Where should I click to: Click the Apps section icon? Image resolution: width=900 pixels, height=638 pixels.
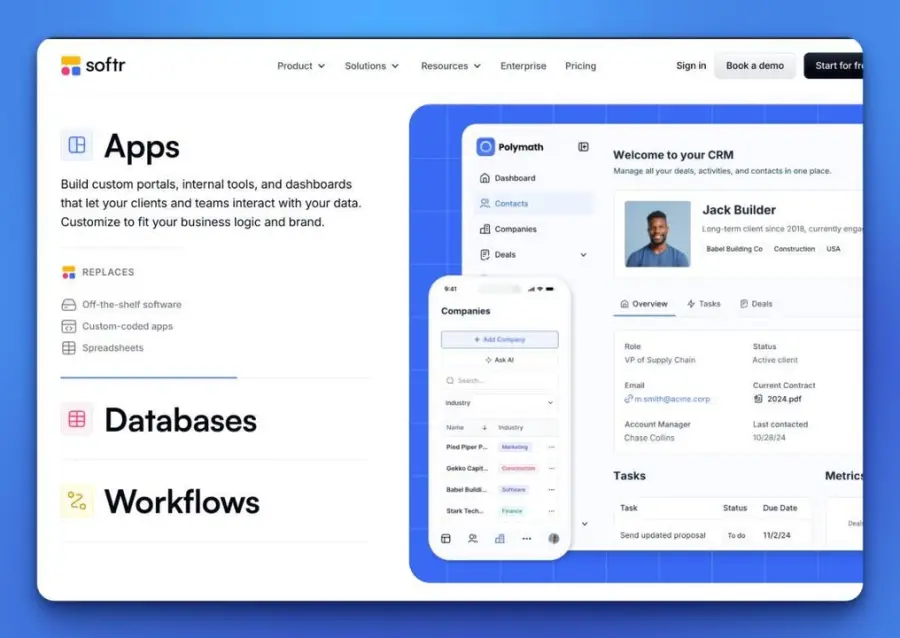(77, 145)
